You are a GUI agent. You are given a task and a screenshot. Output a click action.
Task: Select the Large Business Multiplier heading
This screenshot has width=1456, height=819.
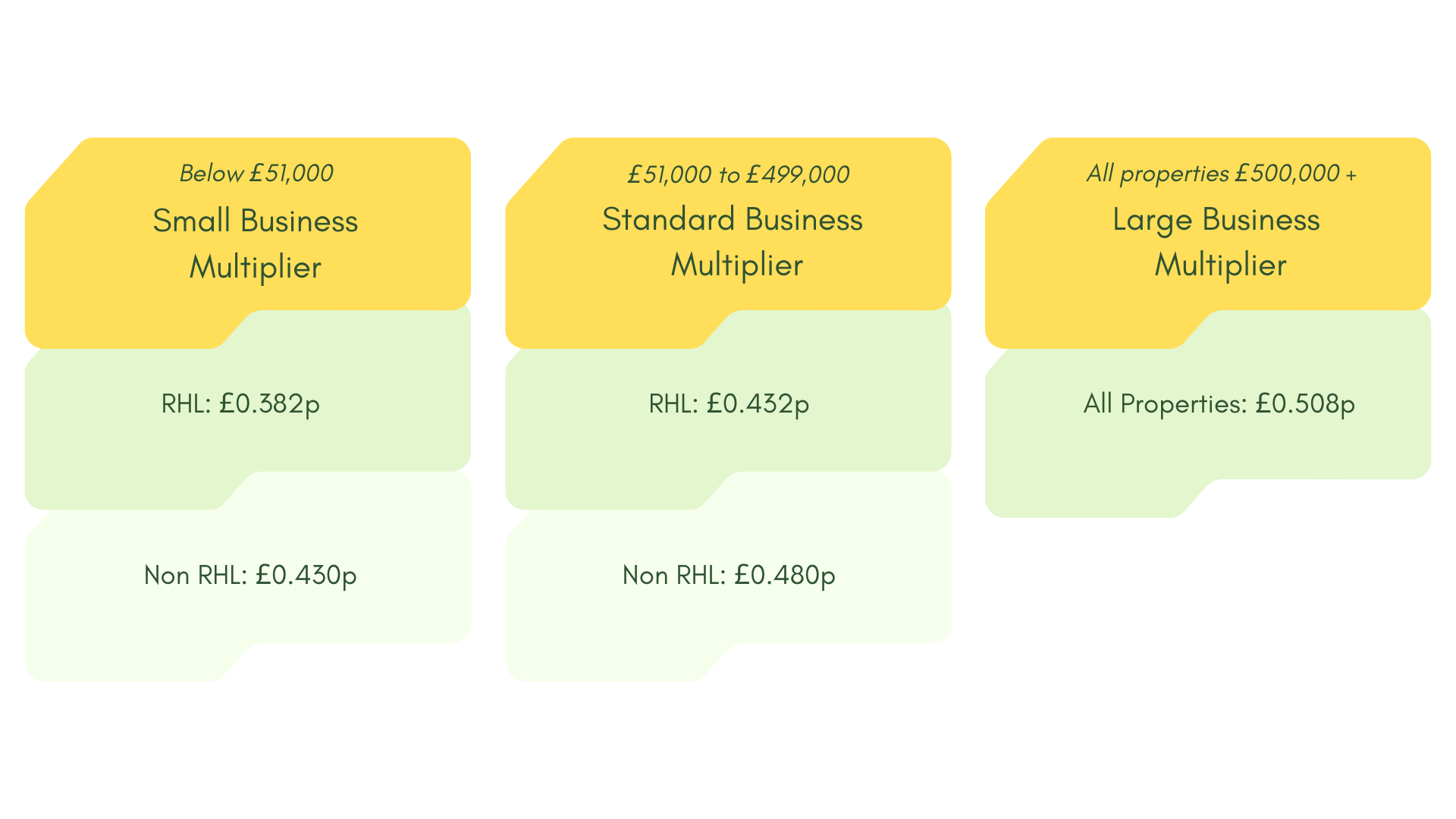(x=1216, y=242)
